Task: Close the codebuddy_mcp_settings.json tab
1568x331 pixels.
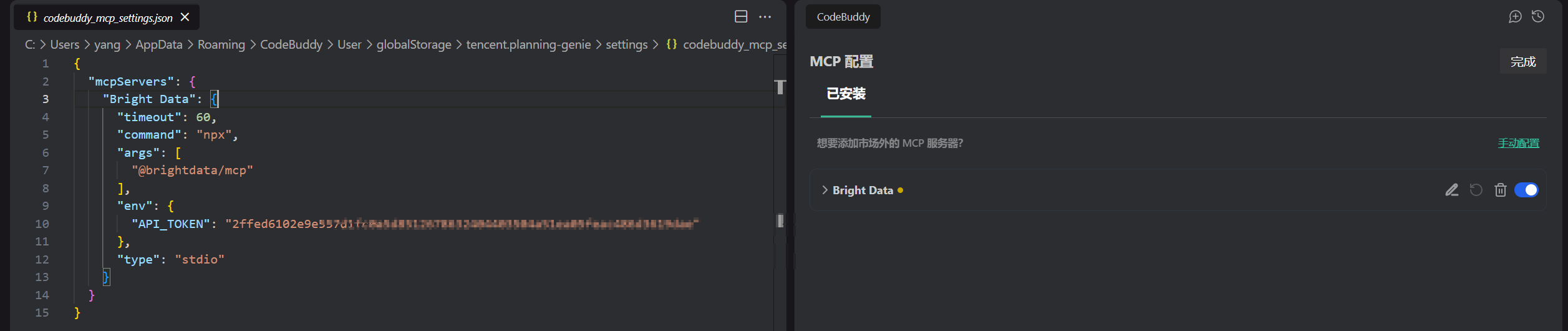Action: pyautogui.click(x=185, y=17)
